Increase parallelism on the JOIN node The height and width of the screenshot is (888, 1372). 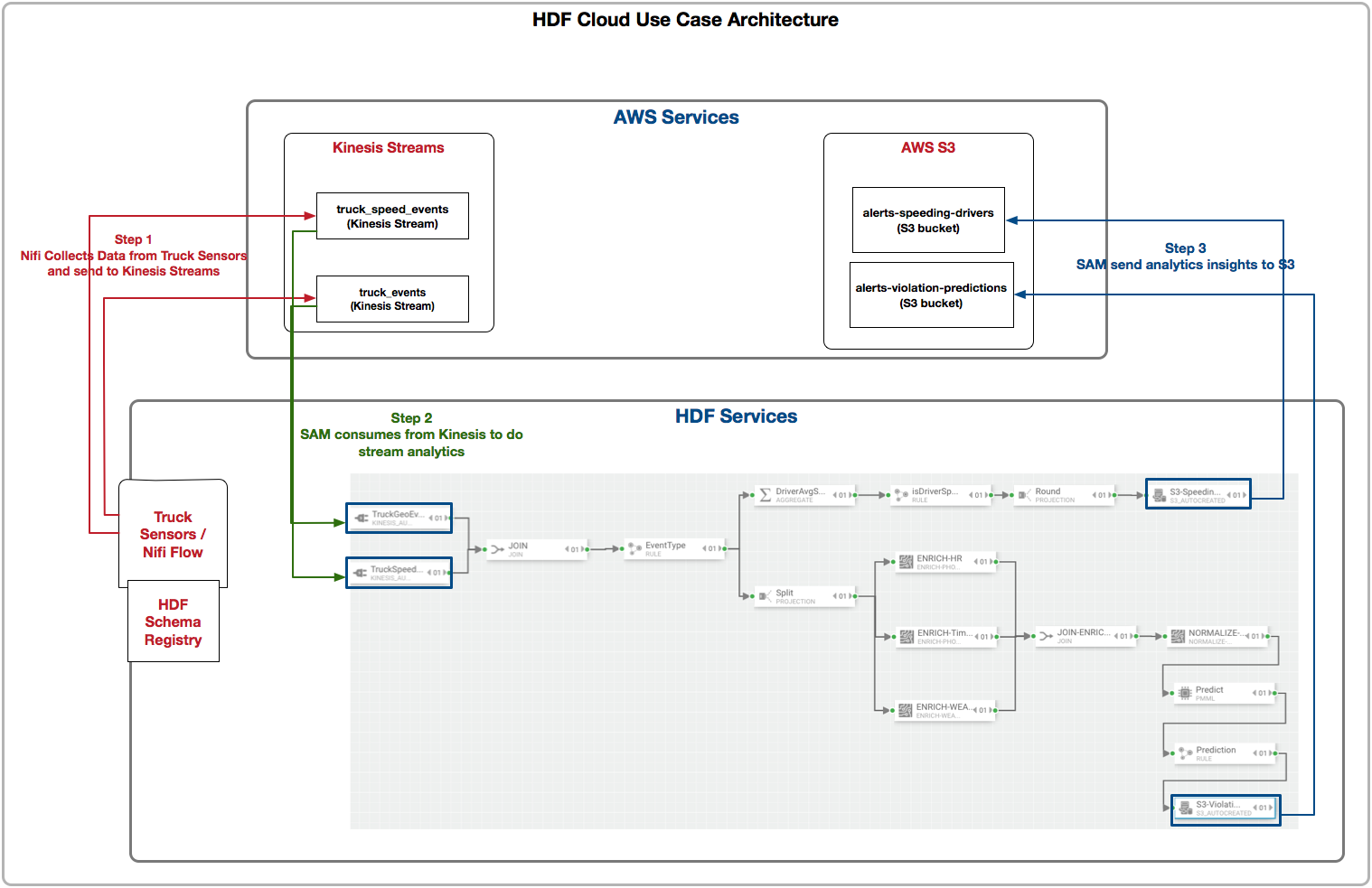pyautogui.click(x=582, y=549)
